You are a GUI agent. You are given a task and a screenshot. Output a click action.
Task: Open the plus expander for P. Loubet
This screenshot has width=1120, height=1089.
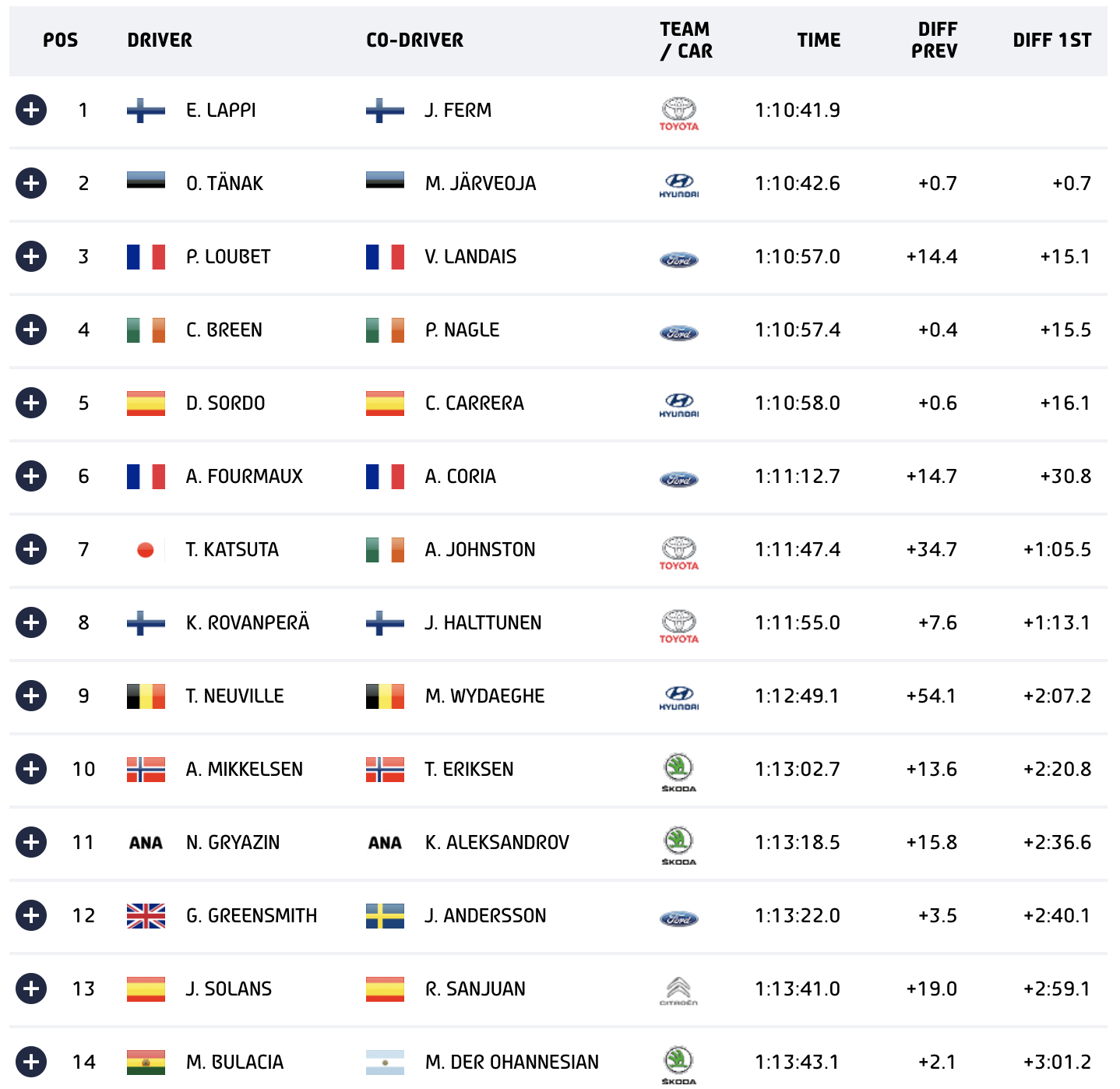click(31, 256)
